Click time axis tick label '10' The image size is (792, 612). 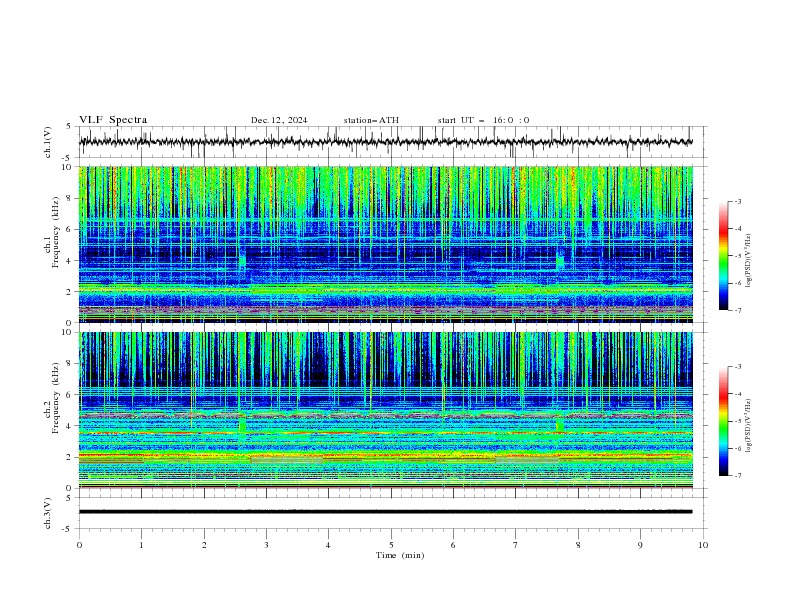703,545
